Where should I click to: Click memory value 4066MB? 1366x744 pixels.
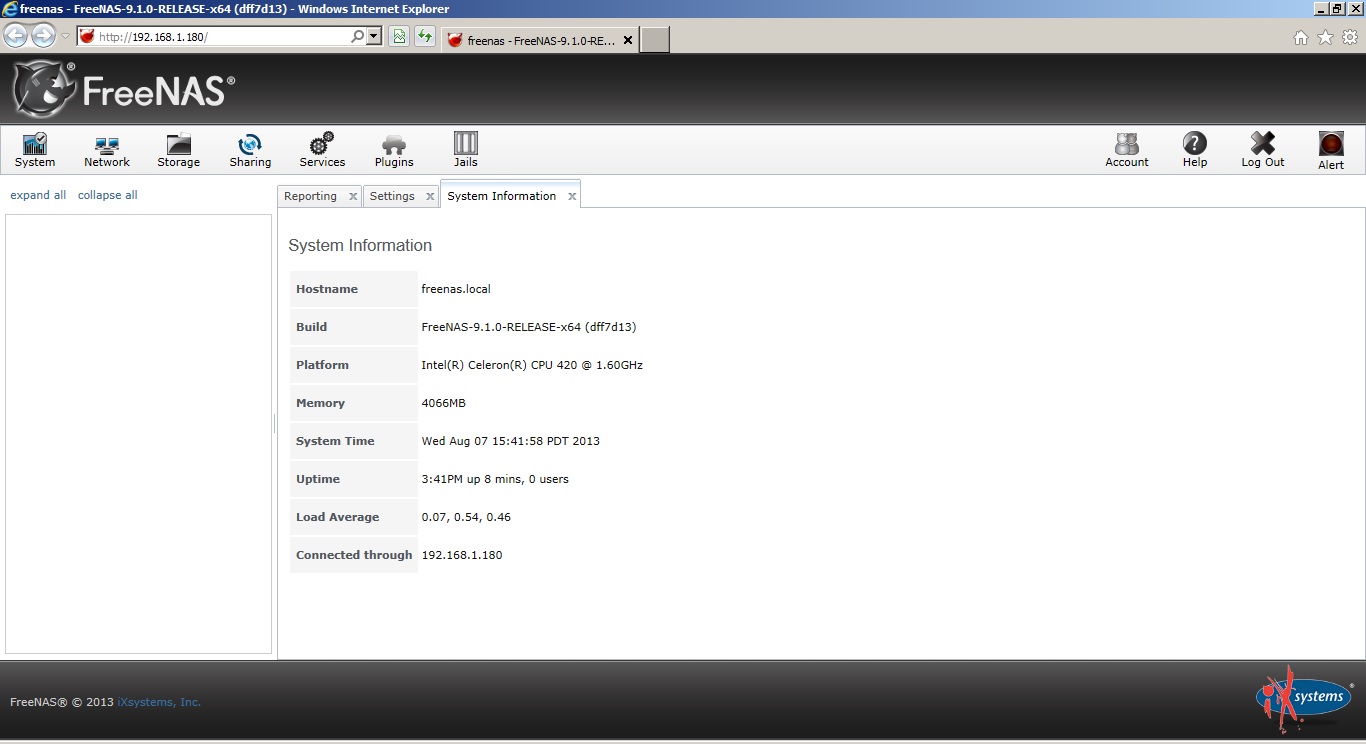tap(444, 403)
